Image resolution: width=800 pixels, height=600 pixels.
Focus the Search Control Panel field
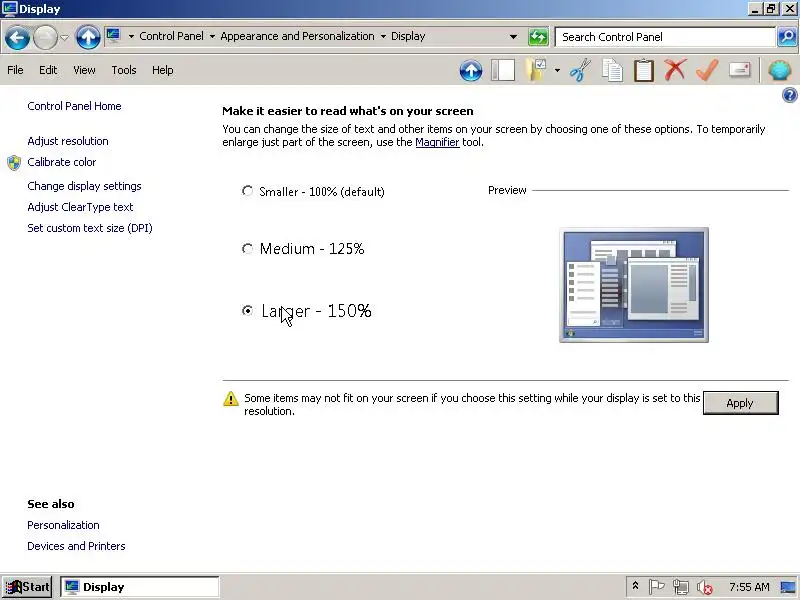coord(665,37)
